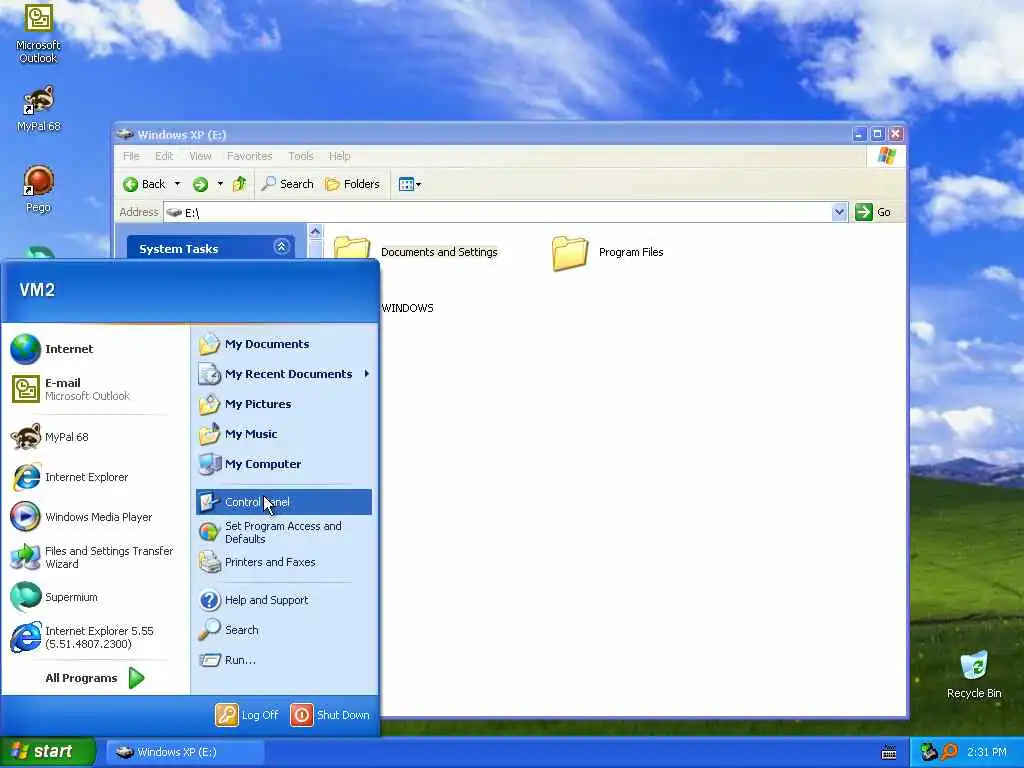
Task: Collapse the System Tasks panel
Action: point(281,247)
